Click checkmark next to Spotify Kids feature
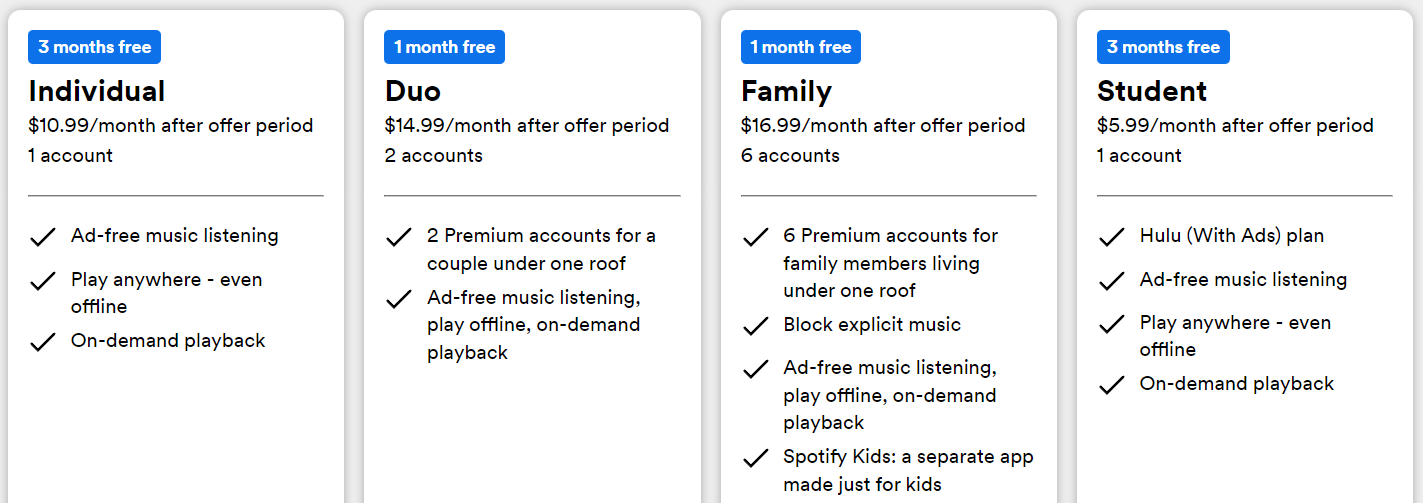Viewport: 1423px width, 503px height. (x=755, y=459)
